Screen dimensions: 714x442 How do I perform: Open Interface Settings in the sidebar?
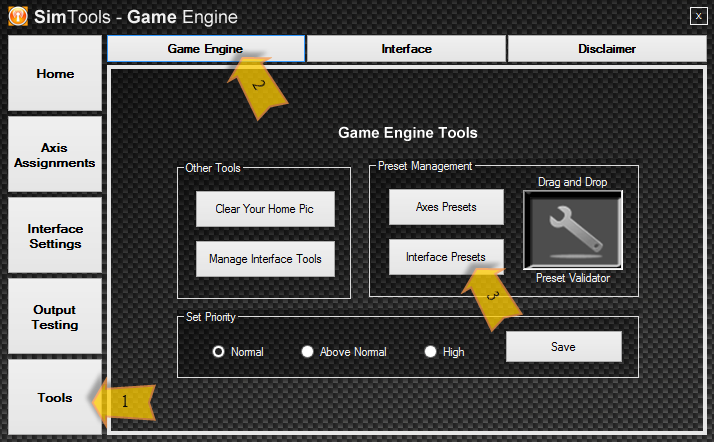55,235
